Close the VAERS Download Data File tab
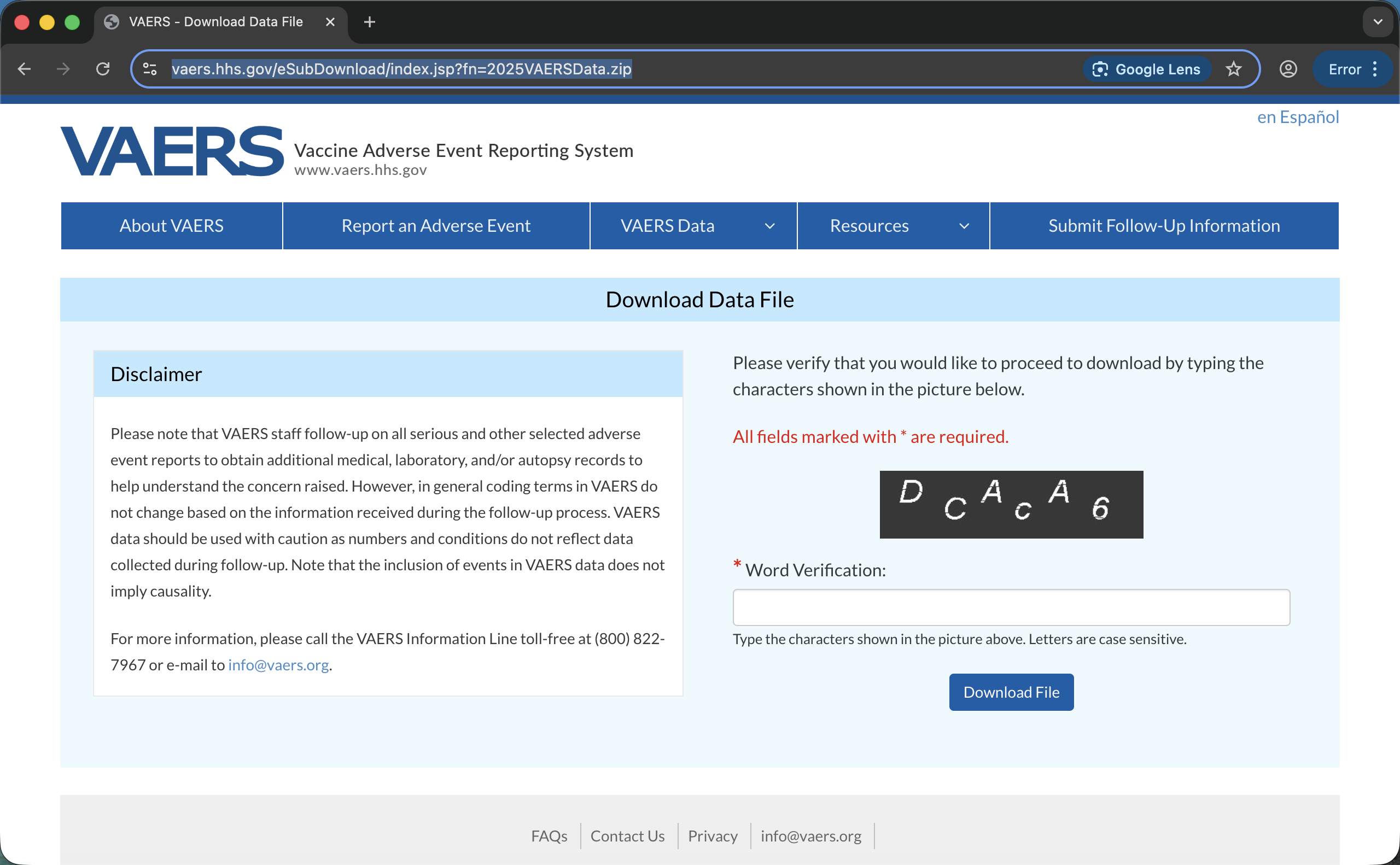This screenshot has height=865, width=1400. click(330, 22)
